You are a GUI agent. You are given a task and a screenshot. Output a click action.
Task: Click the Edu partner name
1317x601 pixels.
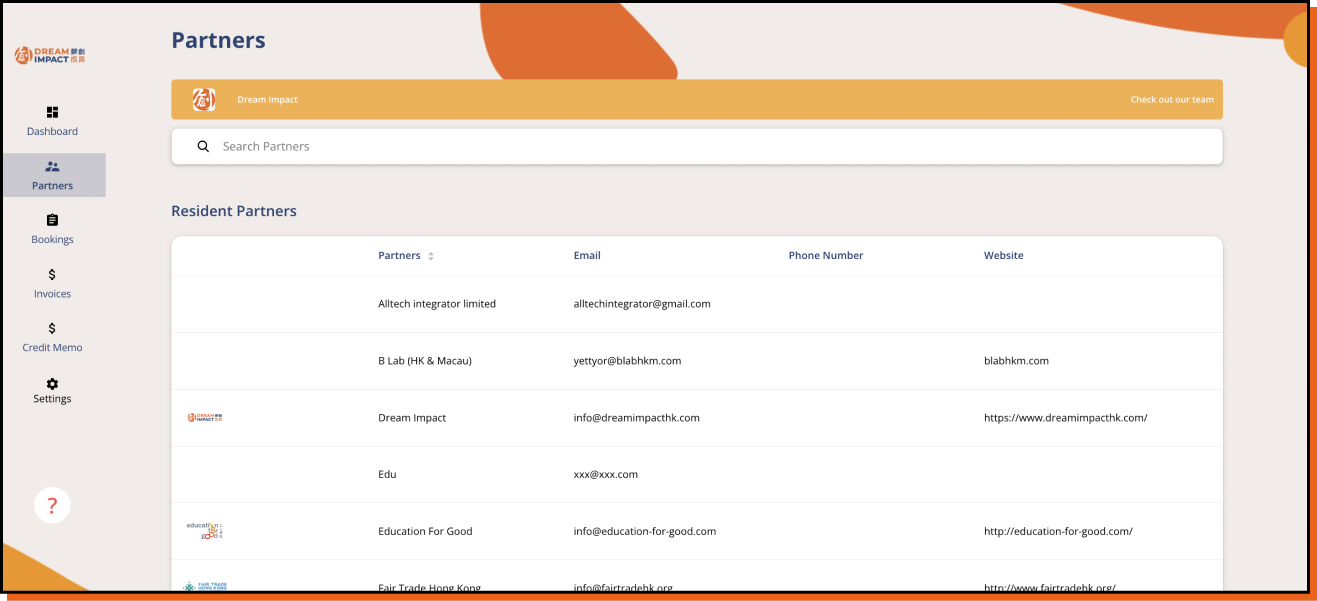click(x=387, y=474)
